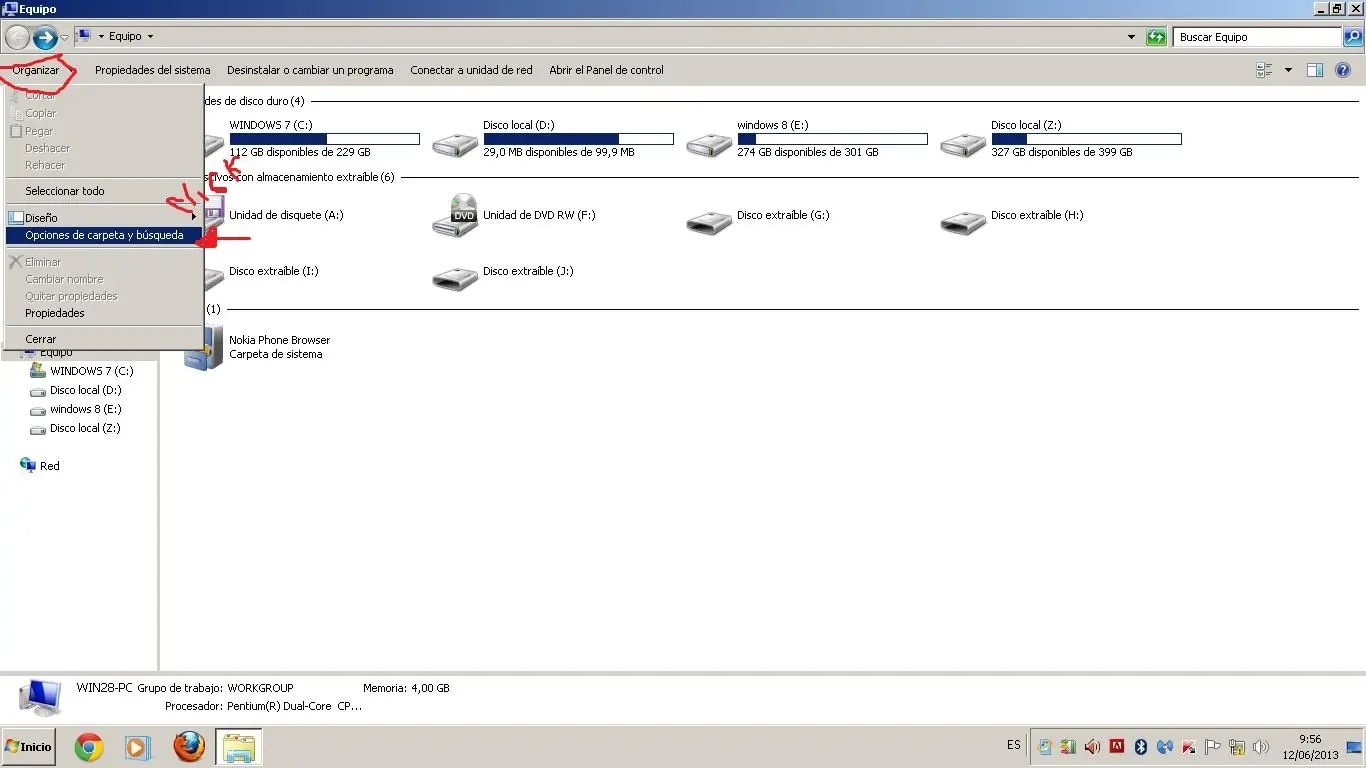
Task: Click the white speaker volume tray icon
Action: click(x=1261, y=746)
